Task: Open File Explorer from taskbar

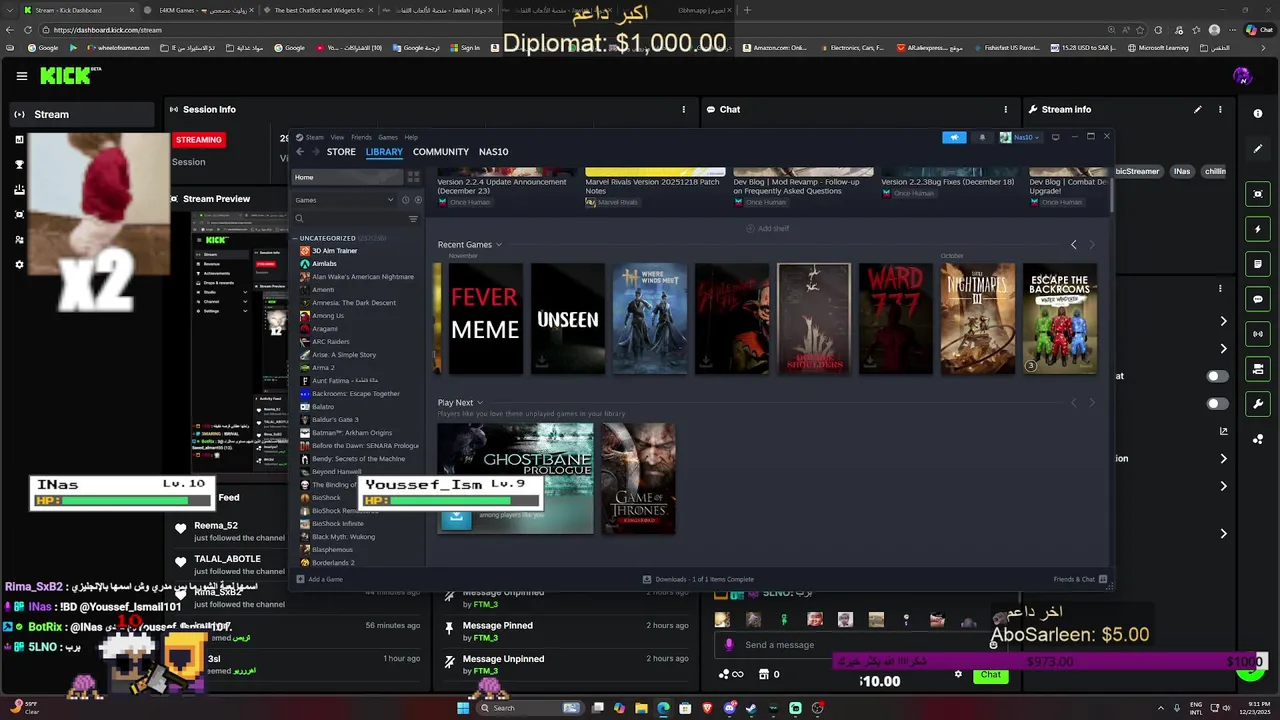Action: coord(641,708)
